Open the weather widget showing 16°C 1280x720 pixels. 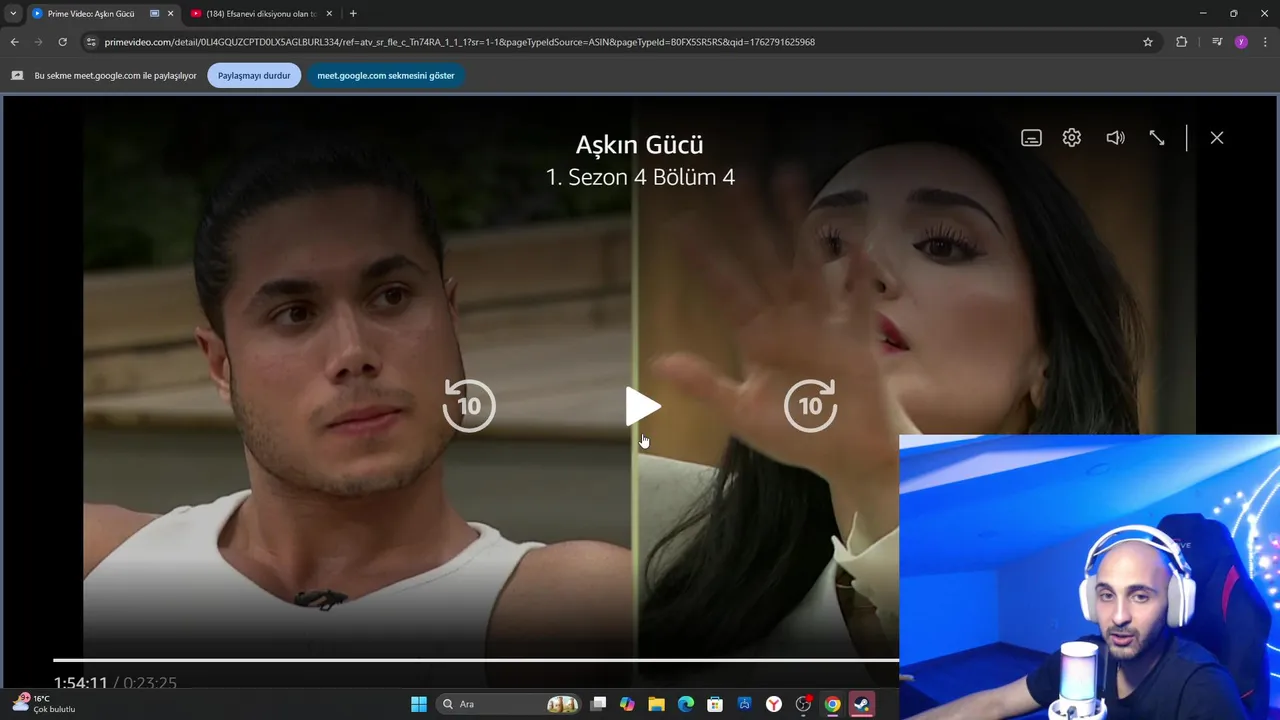[x=44, y=704]
